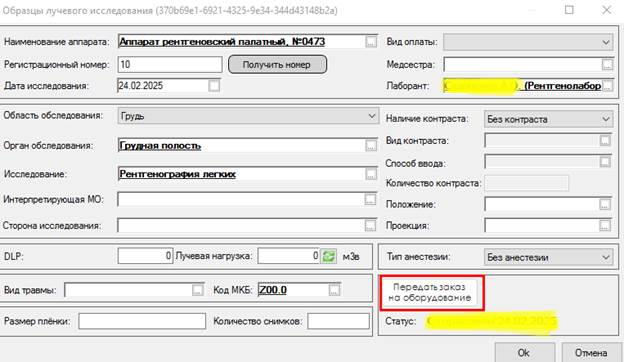Image resolution: width=624 pixels, height=362 pixels.
Task: Click the Размер плёнки input field
Action: tap(142, 321)
